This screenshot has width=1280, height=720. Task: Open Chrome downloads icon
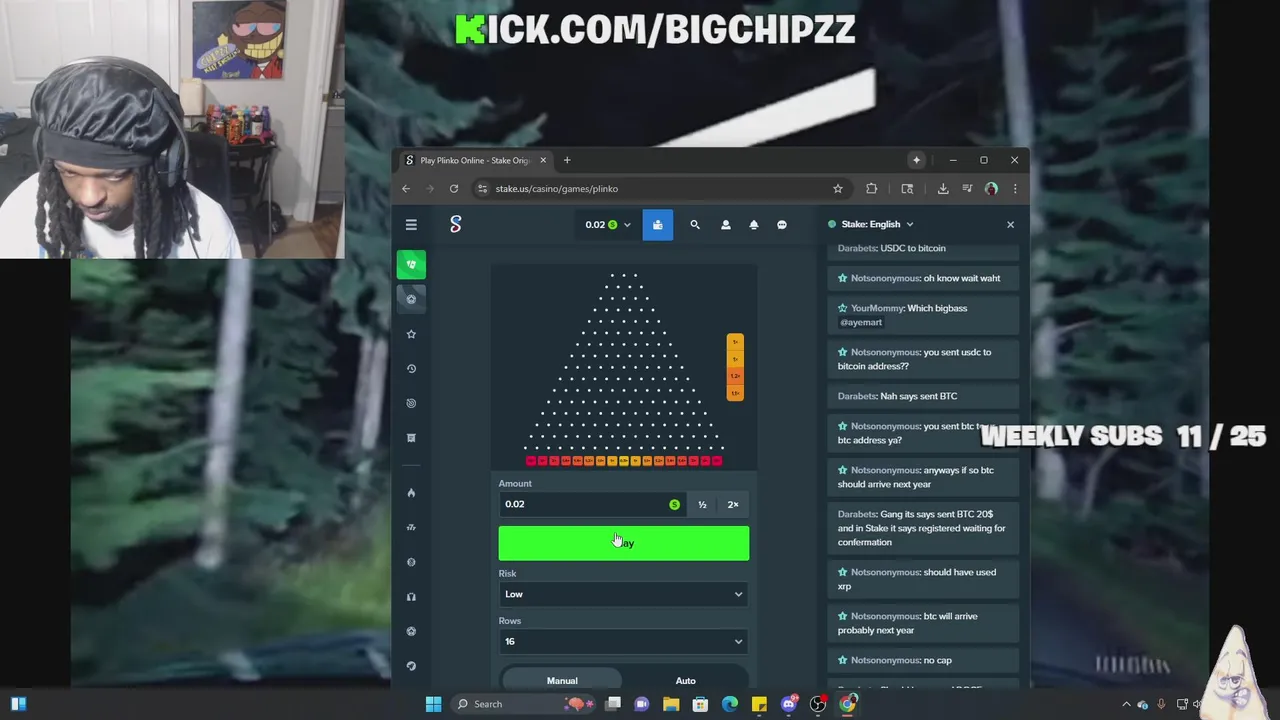943,189
